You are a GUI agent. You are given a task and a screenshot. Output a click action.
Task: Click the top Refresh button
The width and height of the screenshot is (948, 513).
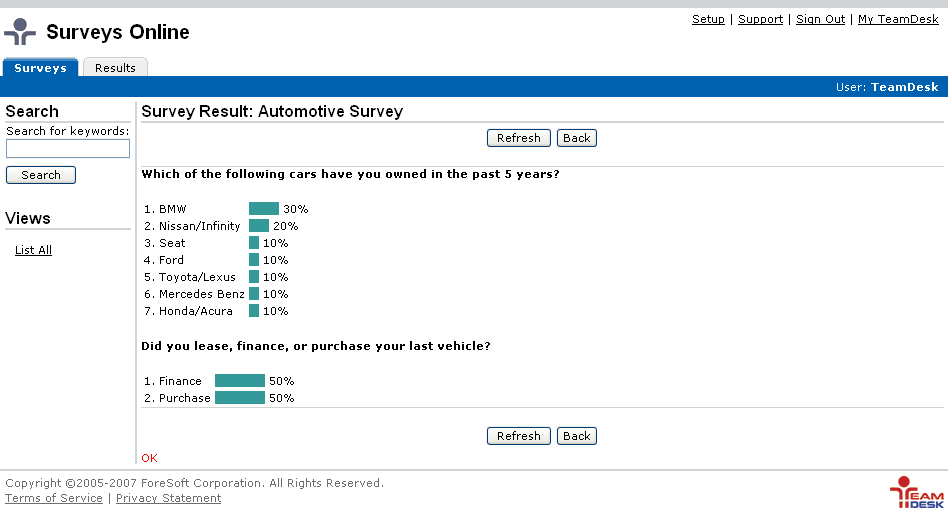click(x=518, y=138)
